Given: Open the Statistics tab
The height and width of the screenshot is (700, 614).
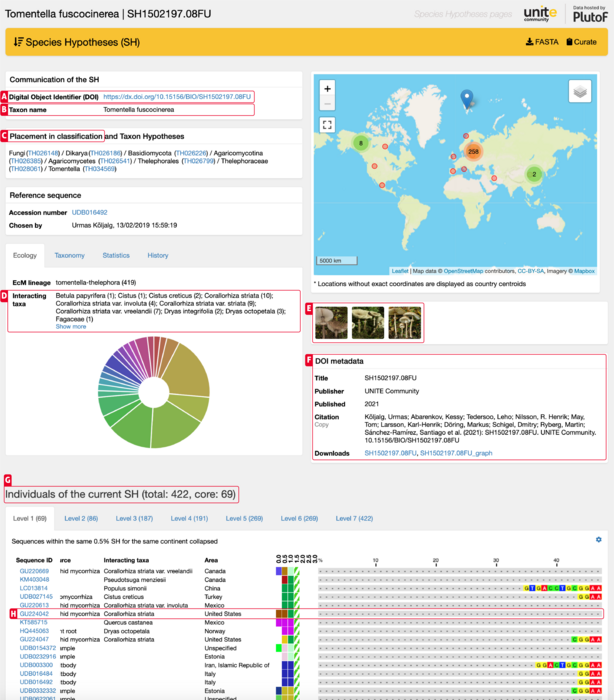Looking at the screenshot, I should tap(115, 255).
